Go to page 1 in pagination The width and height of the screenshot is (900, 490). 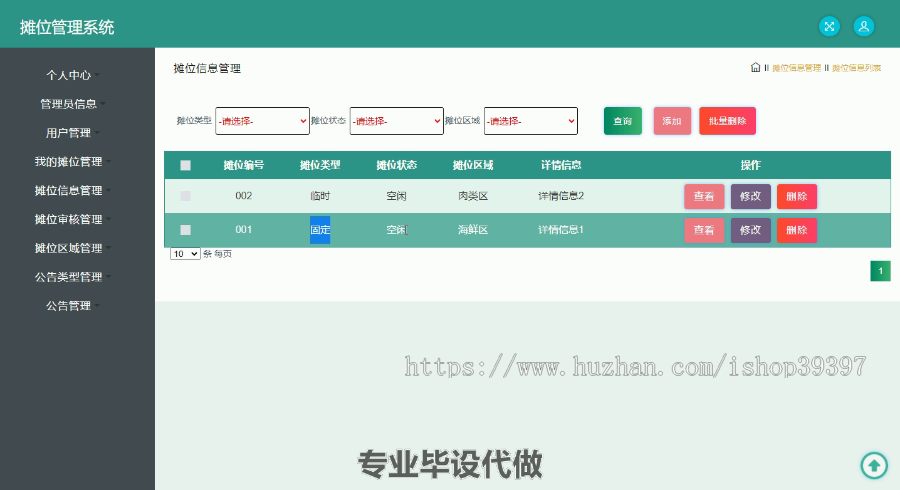click(880, 271)
